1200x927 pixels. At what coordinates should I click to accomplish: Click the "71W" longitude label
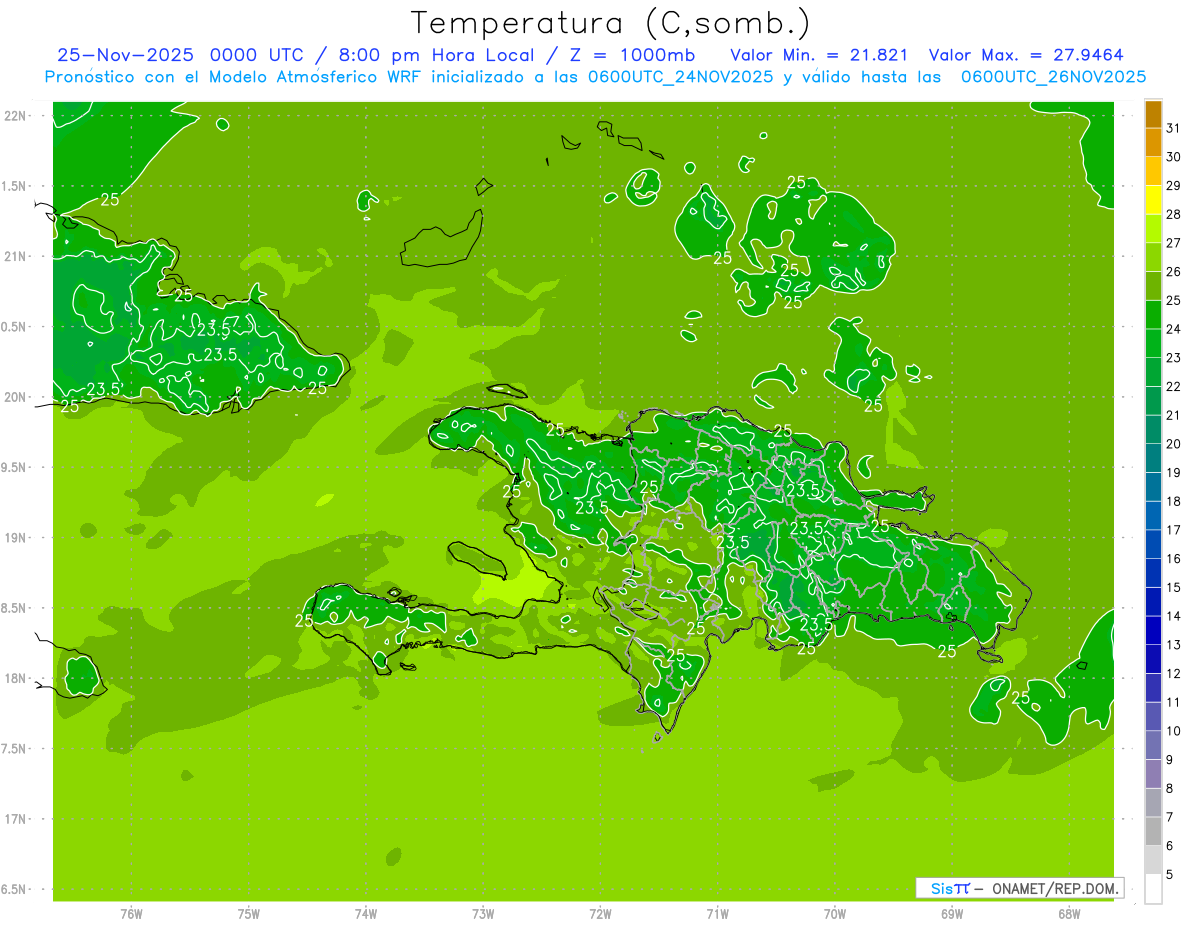pos(717,913)
